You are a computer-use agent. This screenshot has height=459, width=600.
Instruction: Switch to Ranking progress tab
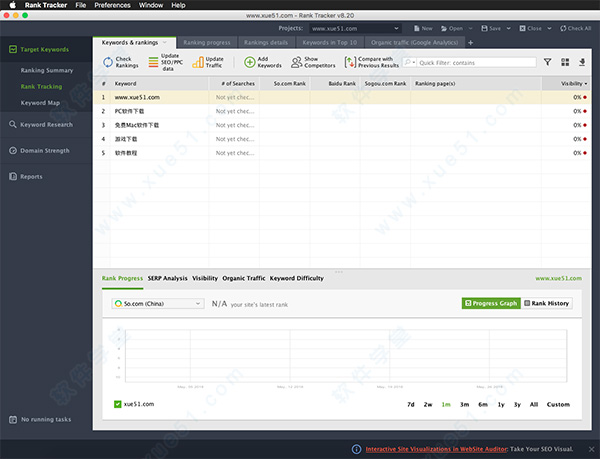[207, 42]
